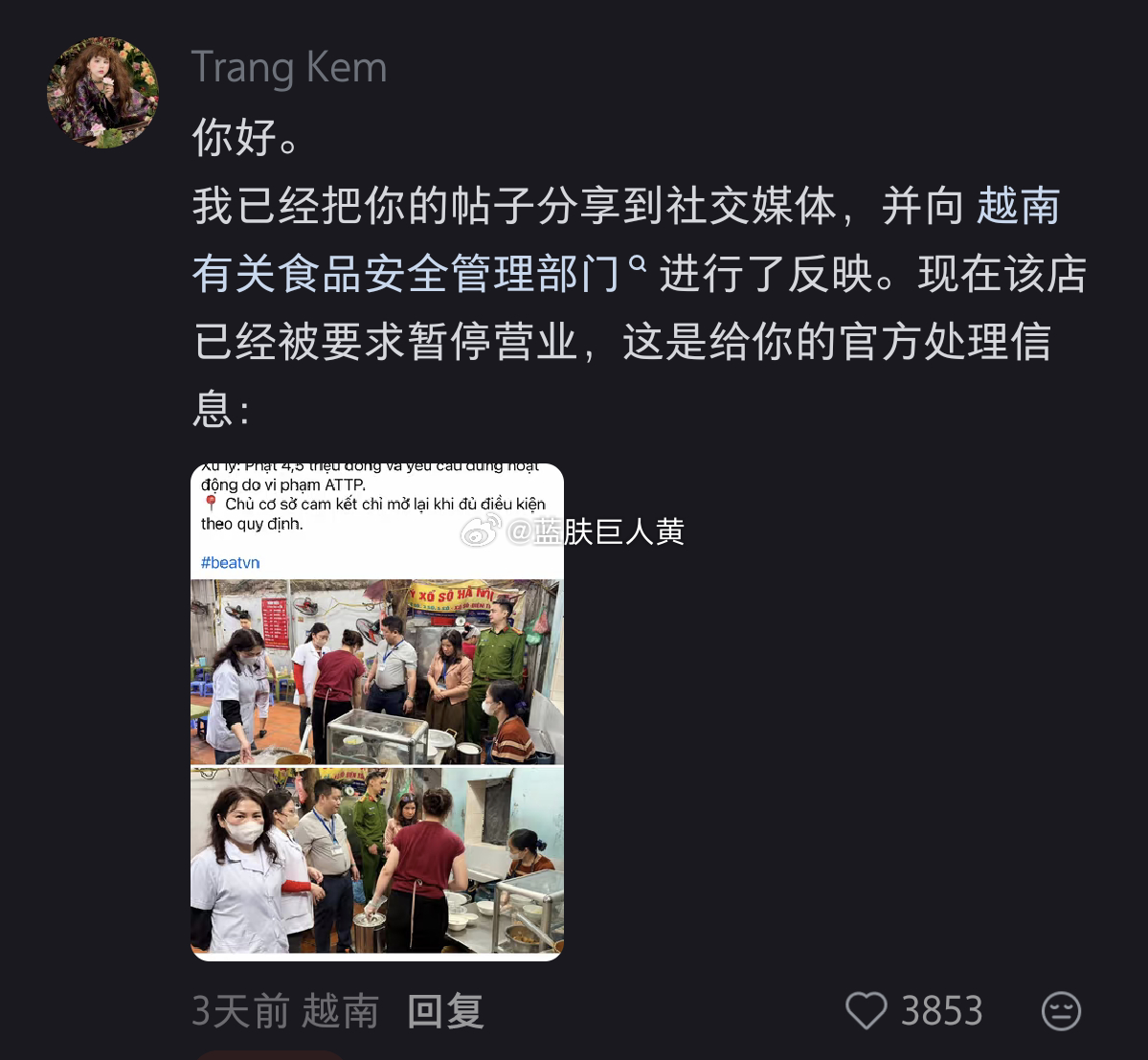Like the comment with the heart icon

coord(867,1010)
